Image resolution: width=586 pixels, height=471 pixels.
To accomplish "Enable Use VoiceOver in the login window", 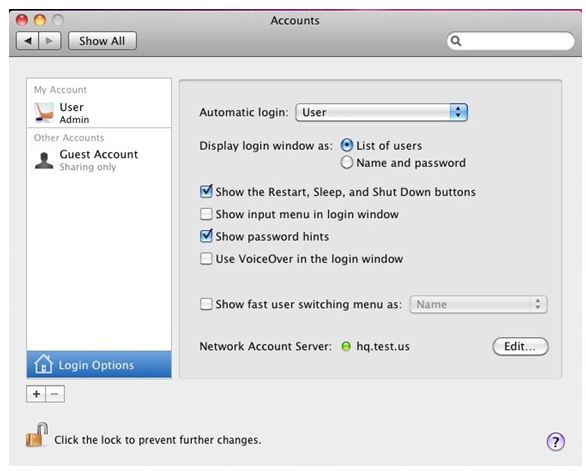I will [x=206, y=259].
